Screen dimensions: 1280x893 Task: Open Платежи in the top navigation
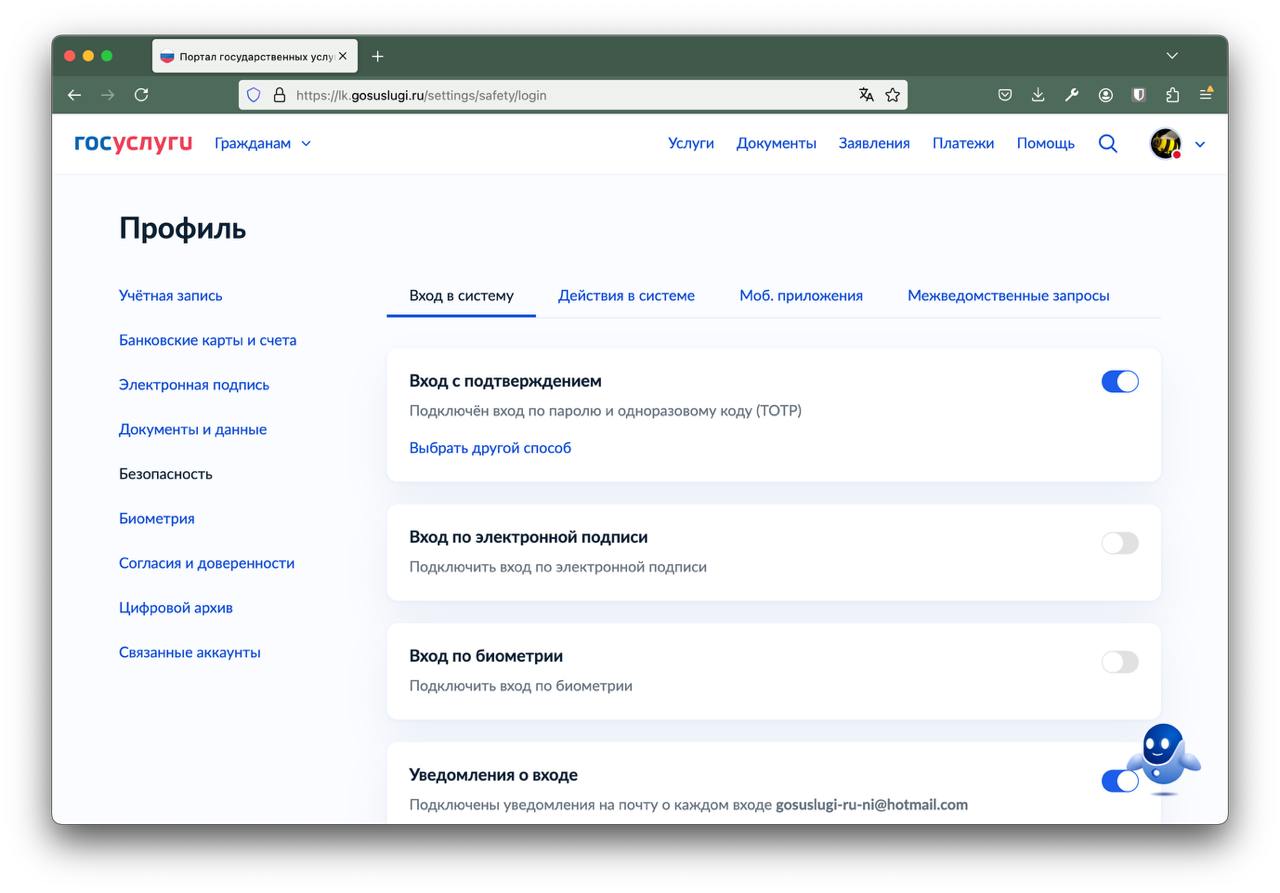(x=963, y=143)
